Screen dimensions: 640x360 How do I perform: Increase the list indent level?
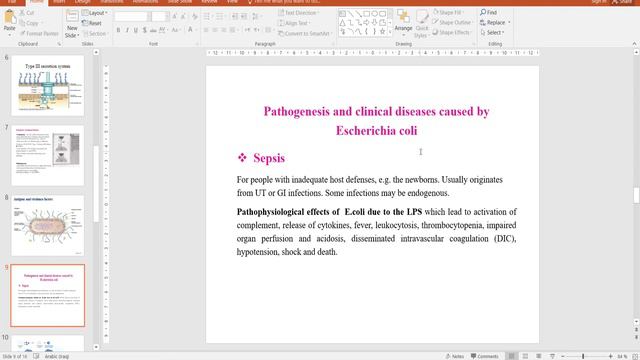point(244,16)
